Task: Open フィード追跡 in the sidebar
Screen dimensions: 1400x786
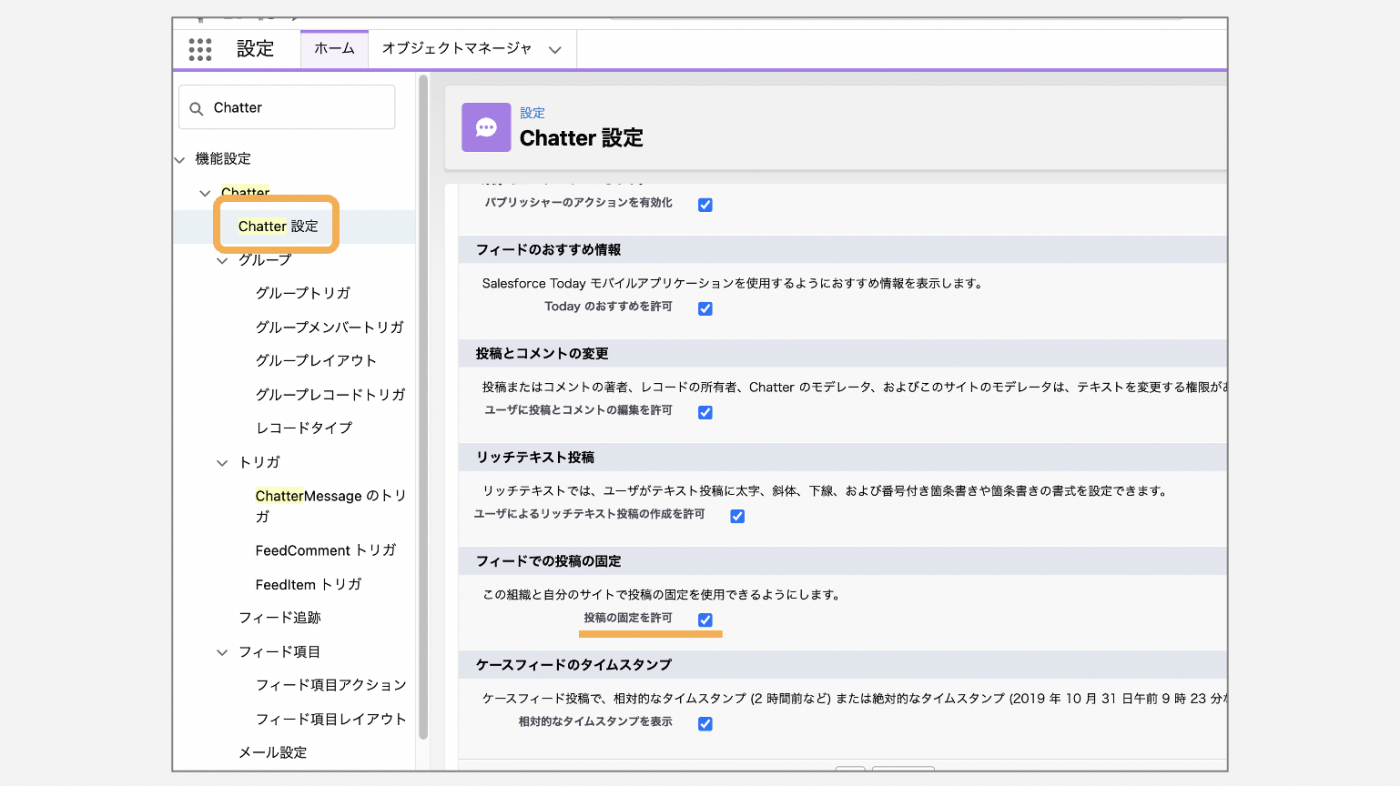Action: click(x=279, y=618)
